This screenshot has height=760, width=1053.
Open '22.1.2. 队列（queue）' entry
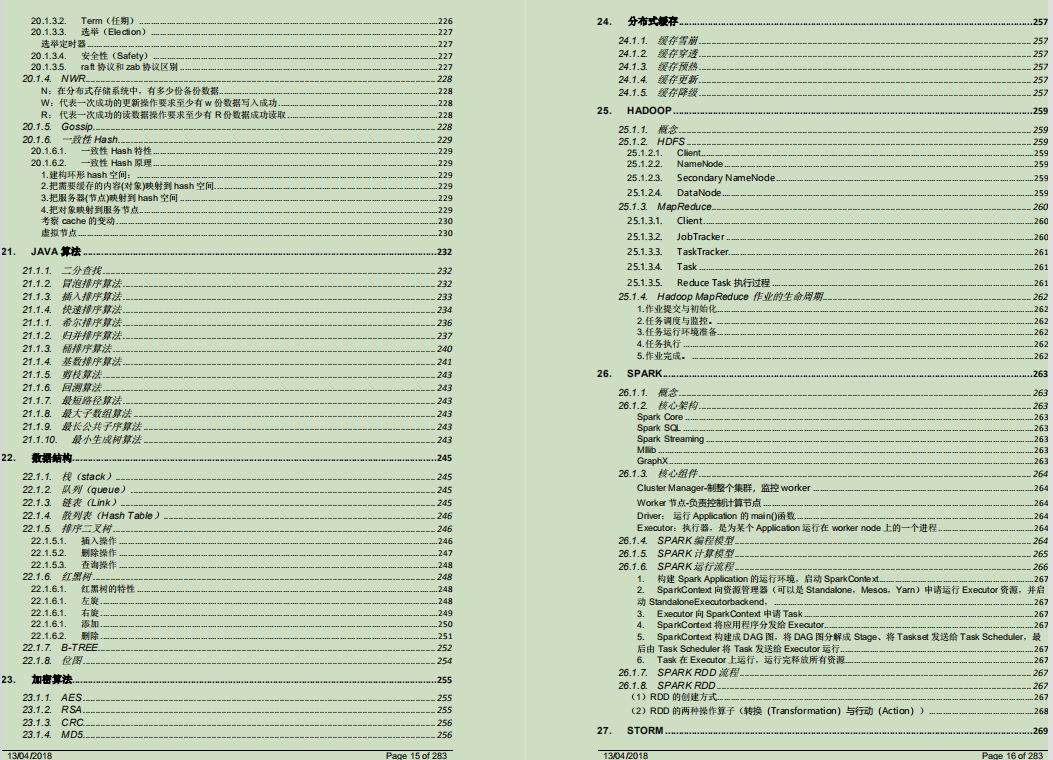[237, 489]
